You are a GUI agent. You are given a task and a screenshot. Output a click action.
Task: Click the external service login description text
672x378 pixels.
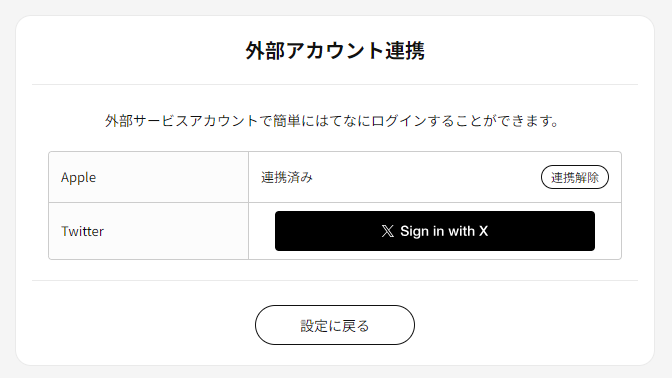[333, 121]
